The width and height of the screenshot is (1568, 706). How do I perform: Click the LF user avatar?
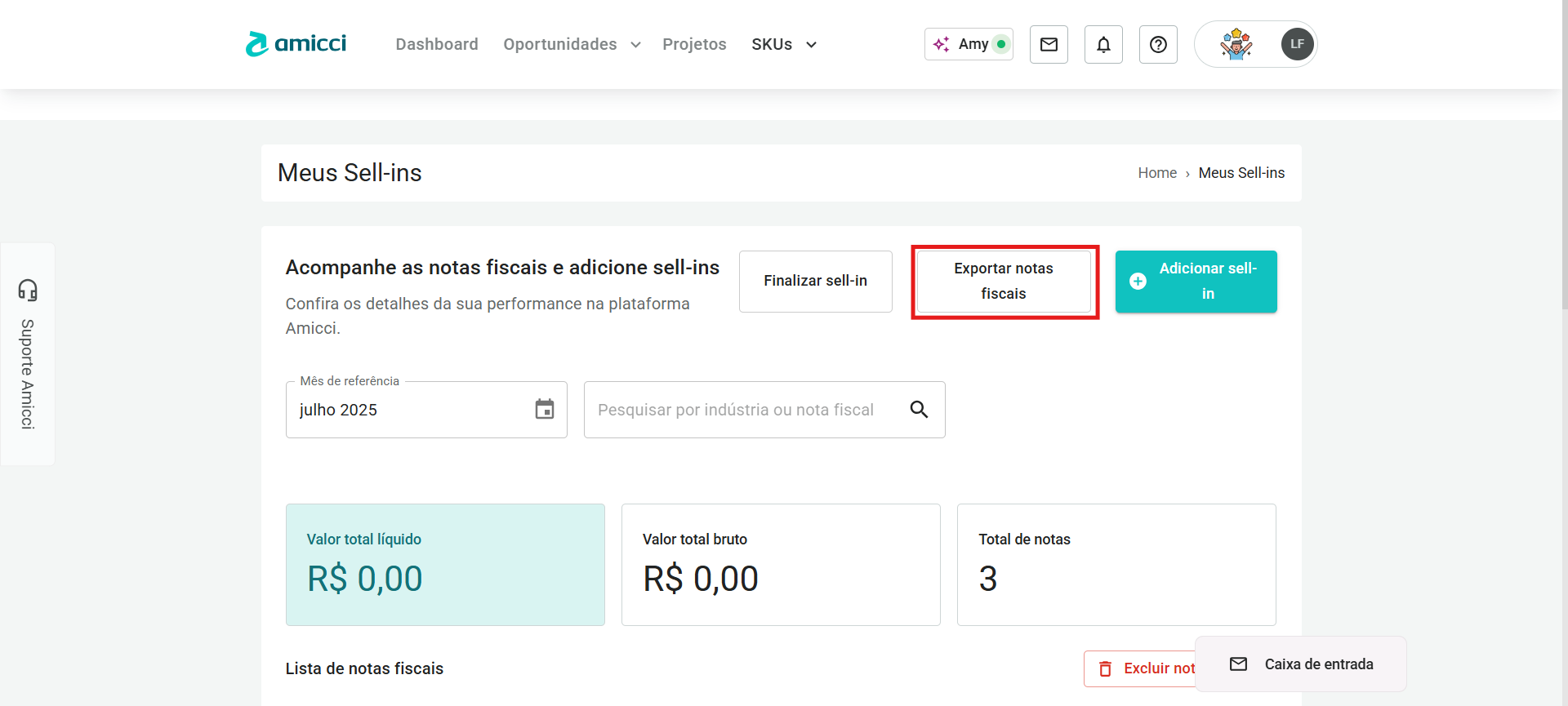click(1297, 44)
